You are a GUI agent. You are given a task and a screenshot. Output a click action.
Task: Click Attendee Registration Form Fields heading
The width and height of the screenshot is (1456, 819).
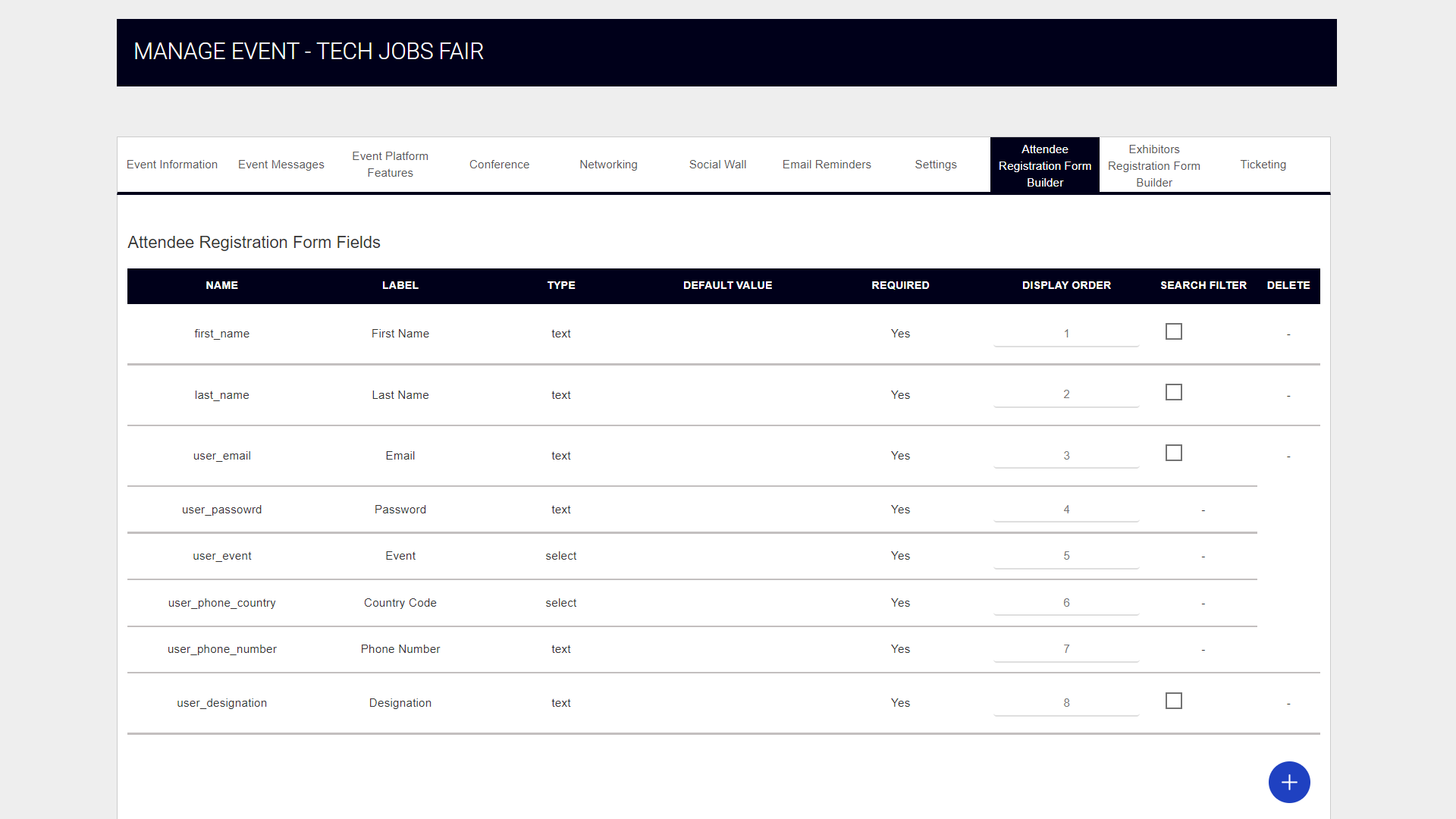pos(254,242)
